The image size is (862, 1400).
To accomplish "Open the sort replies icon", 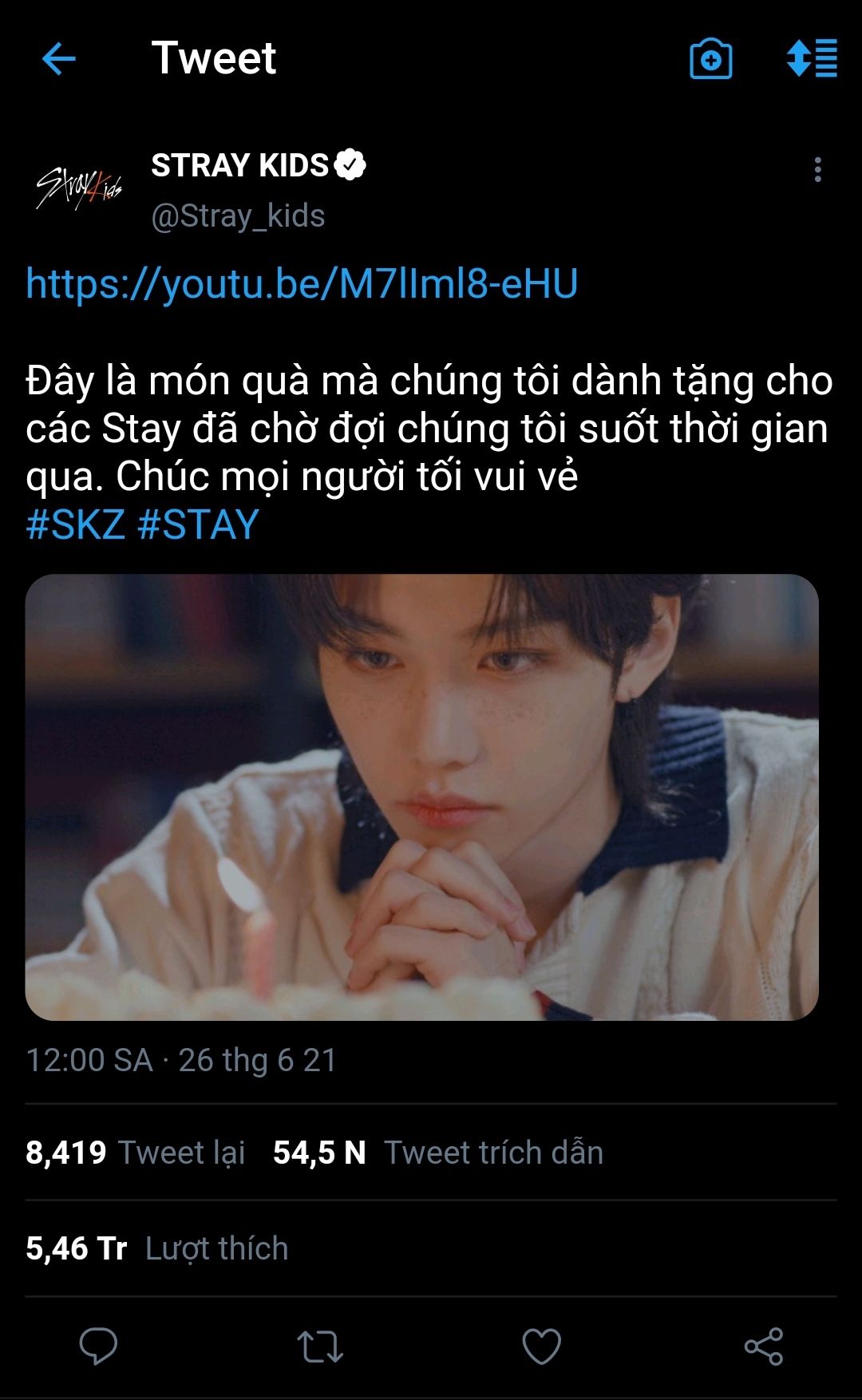I will (x=812, y=58).
